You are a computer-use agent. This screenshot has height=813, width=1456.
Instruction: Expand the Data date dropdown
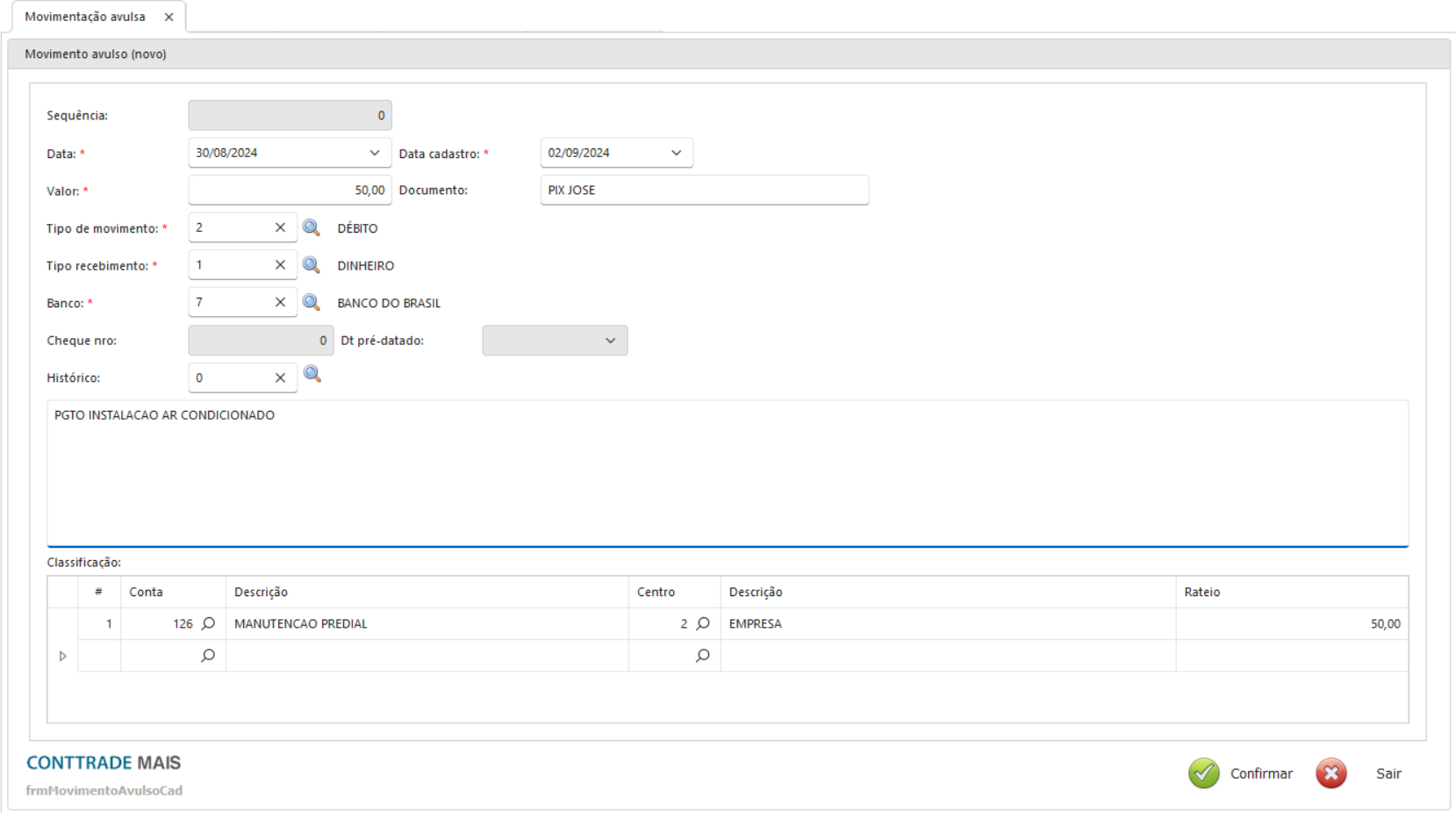click(x=375, y=153)
